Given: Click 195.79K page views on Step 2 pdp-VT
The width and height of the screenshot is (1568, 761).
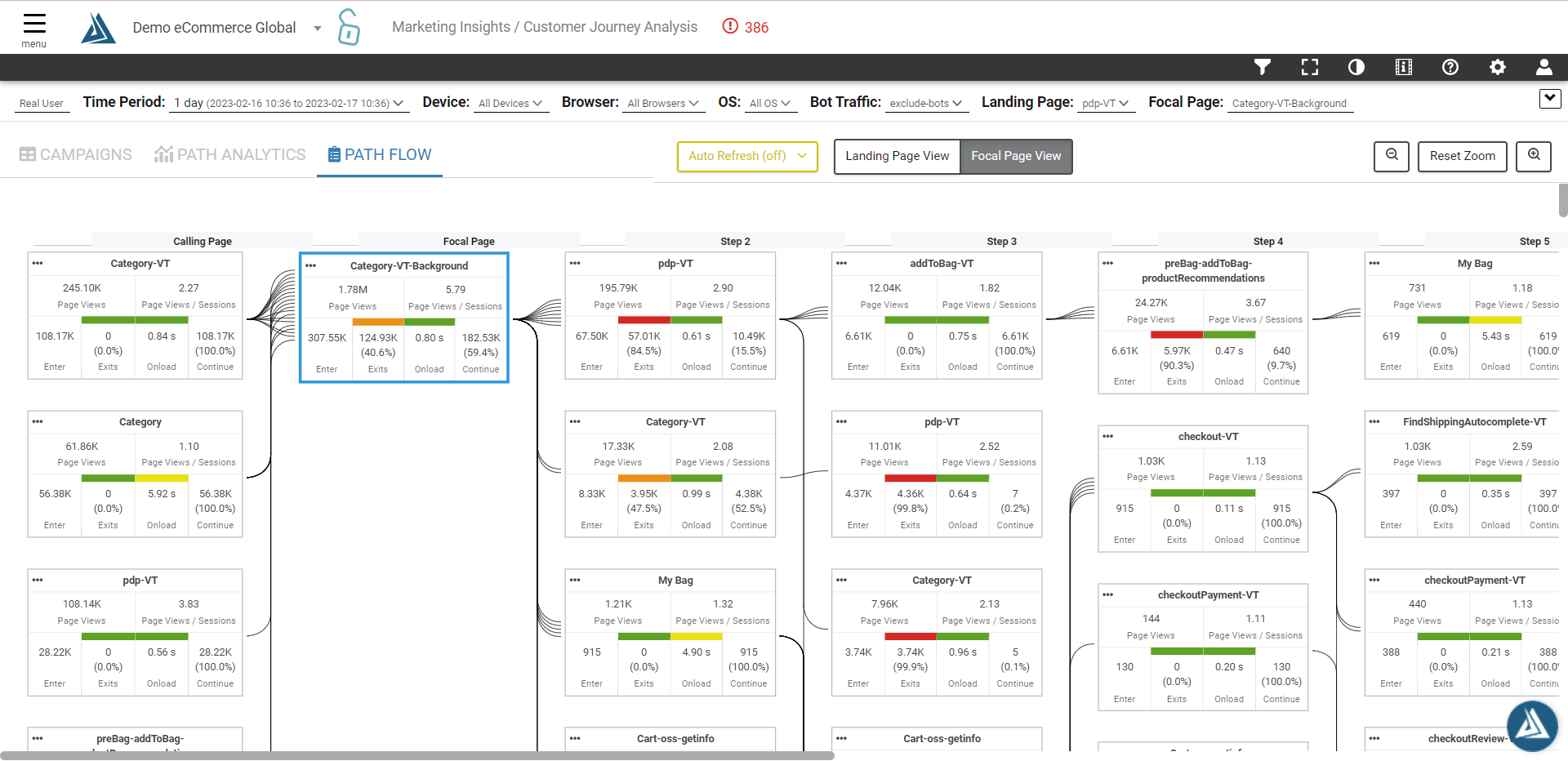Looking at the screenshot, I should (618, 288).
